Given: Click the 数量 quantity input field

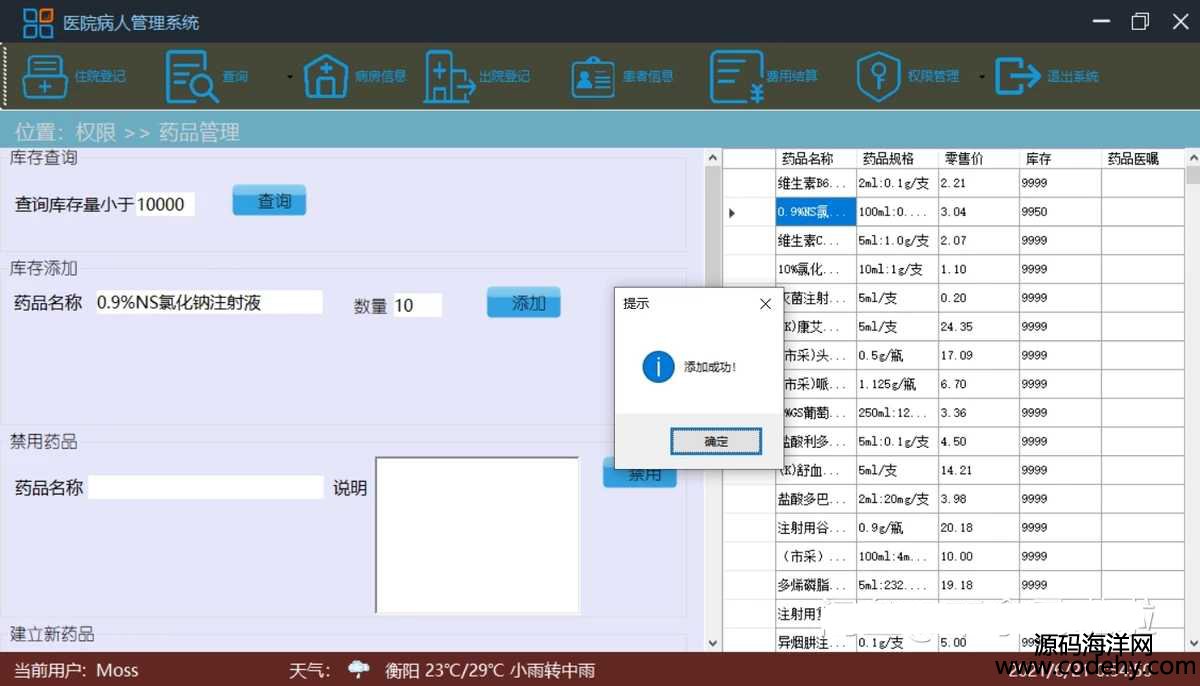Looking at the screenshot, I should [416, 306].
